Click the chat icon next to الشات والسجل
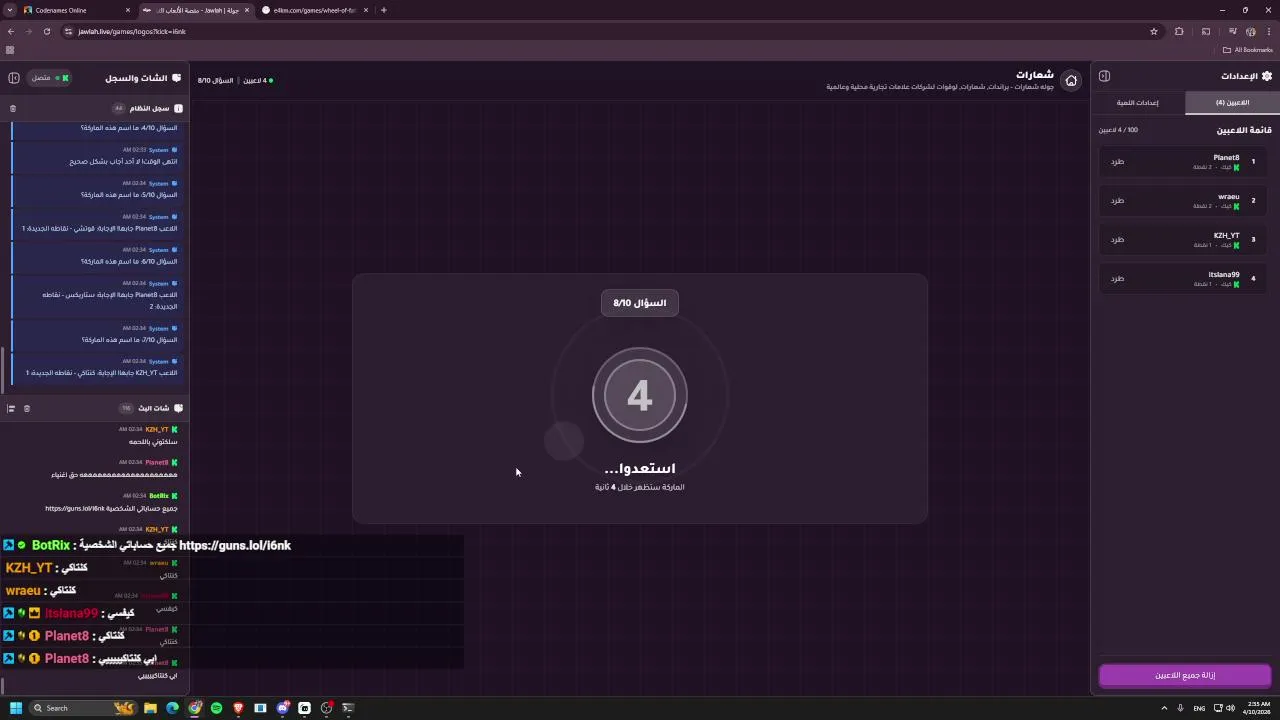This screenshot has width=1280, height=720. (x=177, y=77)
